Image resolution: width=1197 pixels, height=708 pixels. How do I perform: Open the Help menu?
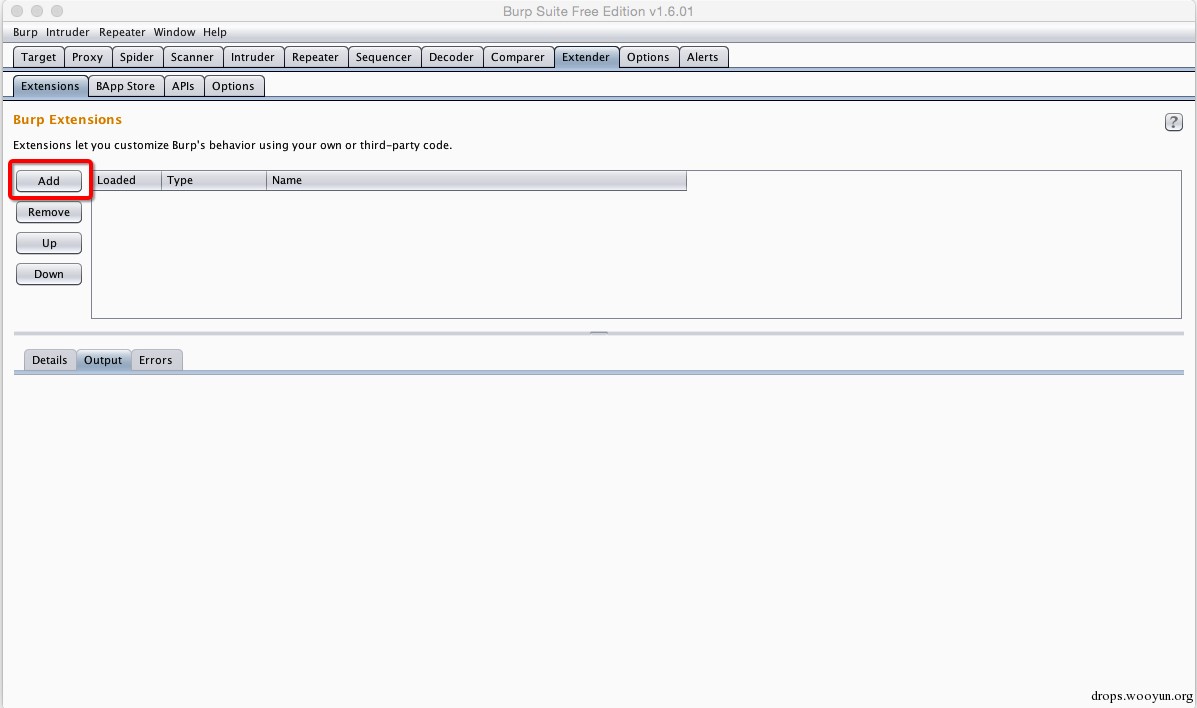pyautogui.click(x=215, y=32)
